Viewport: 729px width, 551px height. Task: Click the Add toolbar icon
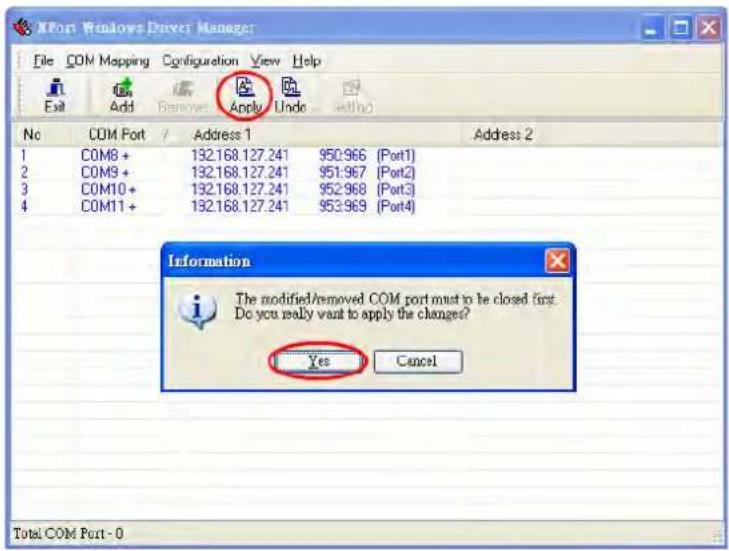pyautogui.click(x=122, y=96)
